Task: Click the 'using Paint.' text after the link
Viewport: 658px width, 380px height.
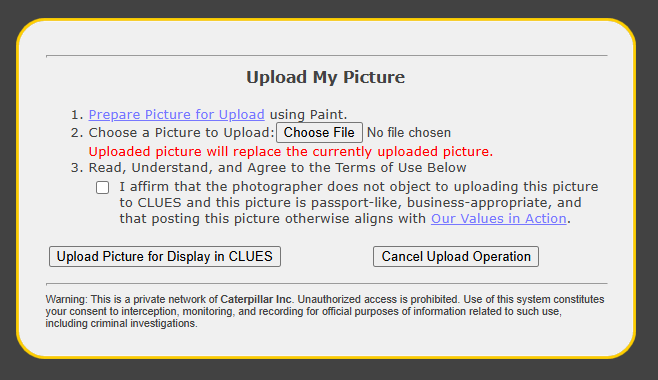Action: point(308,115)
